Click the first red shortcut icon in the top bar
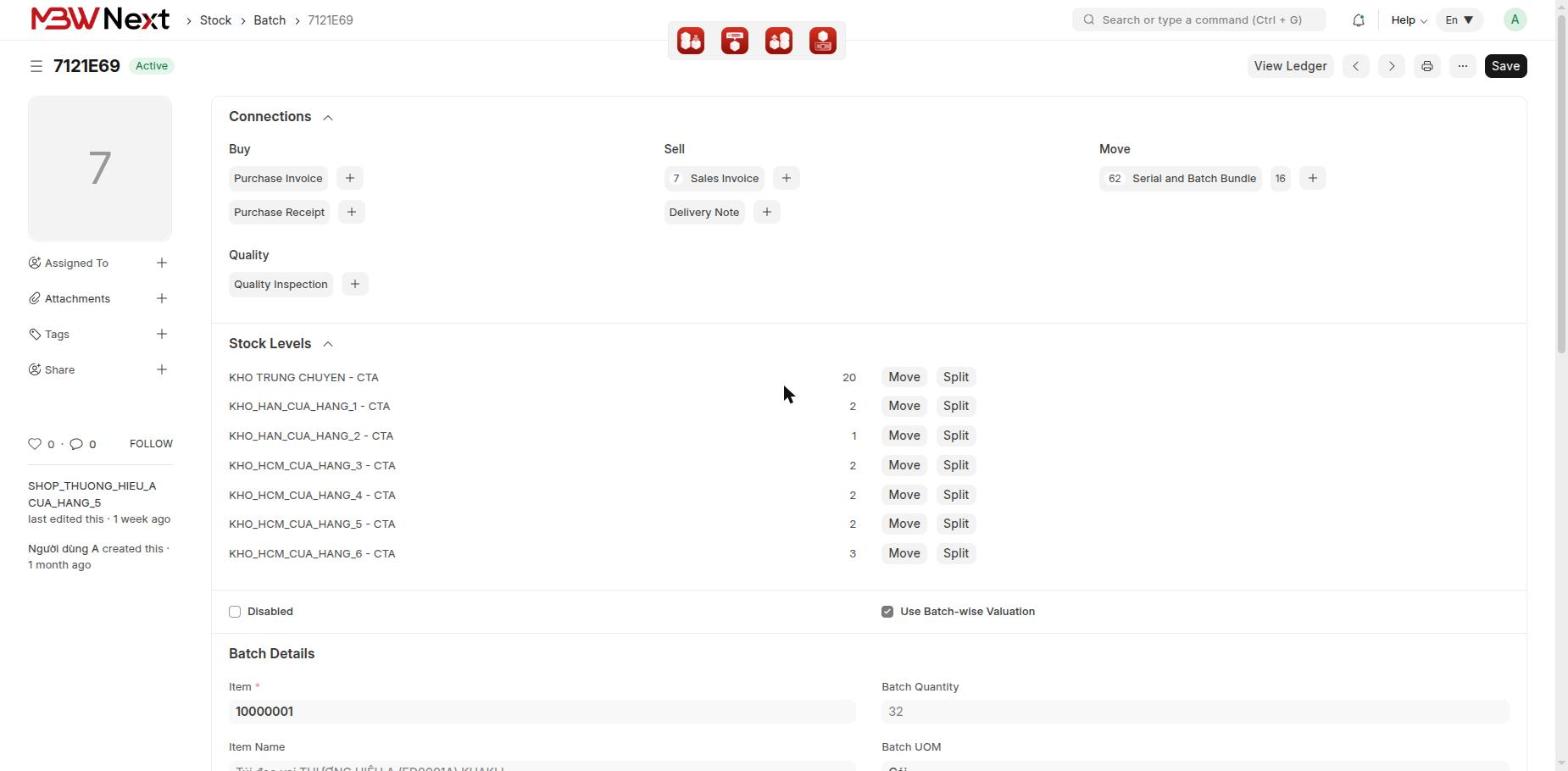This screenshot has height=771, width=1568. [691, 41]
